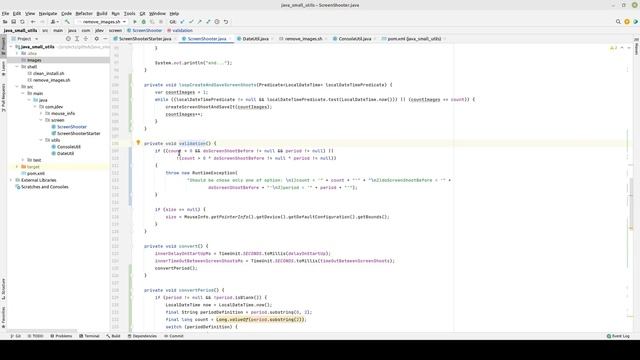Viewport: 640px width, 360px height.
Task: Toggle the Build tool window
Action: pos(113,336)
